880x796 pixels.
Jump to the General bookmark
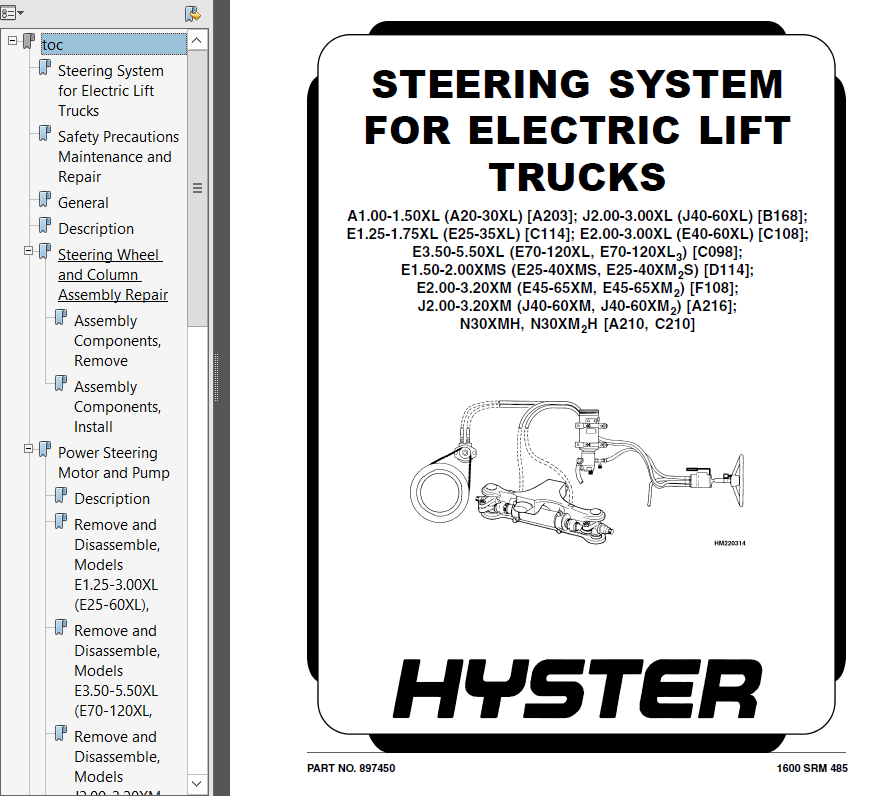tap(83, 203)
